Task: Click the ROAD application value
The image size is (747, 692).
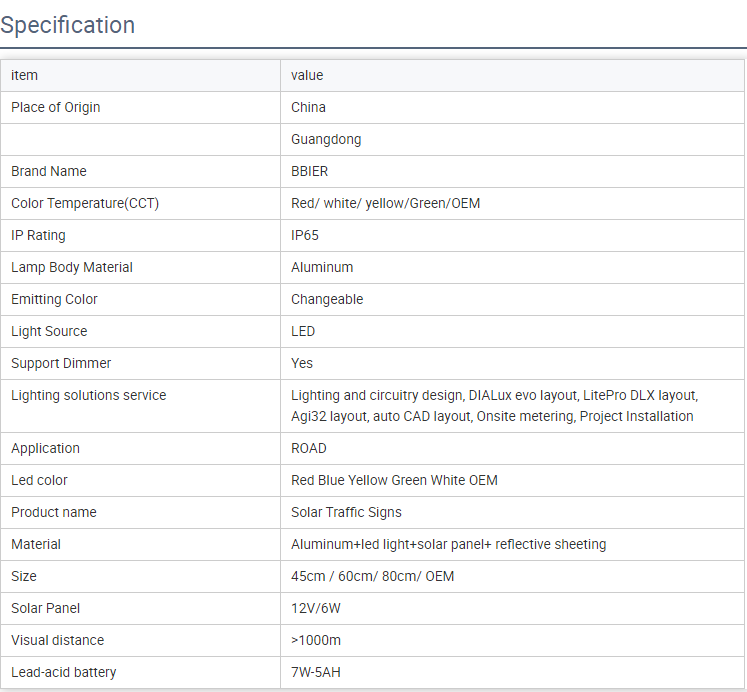Action: pos(309,448)
